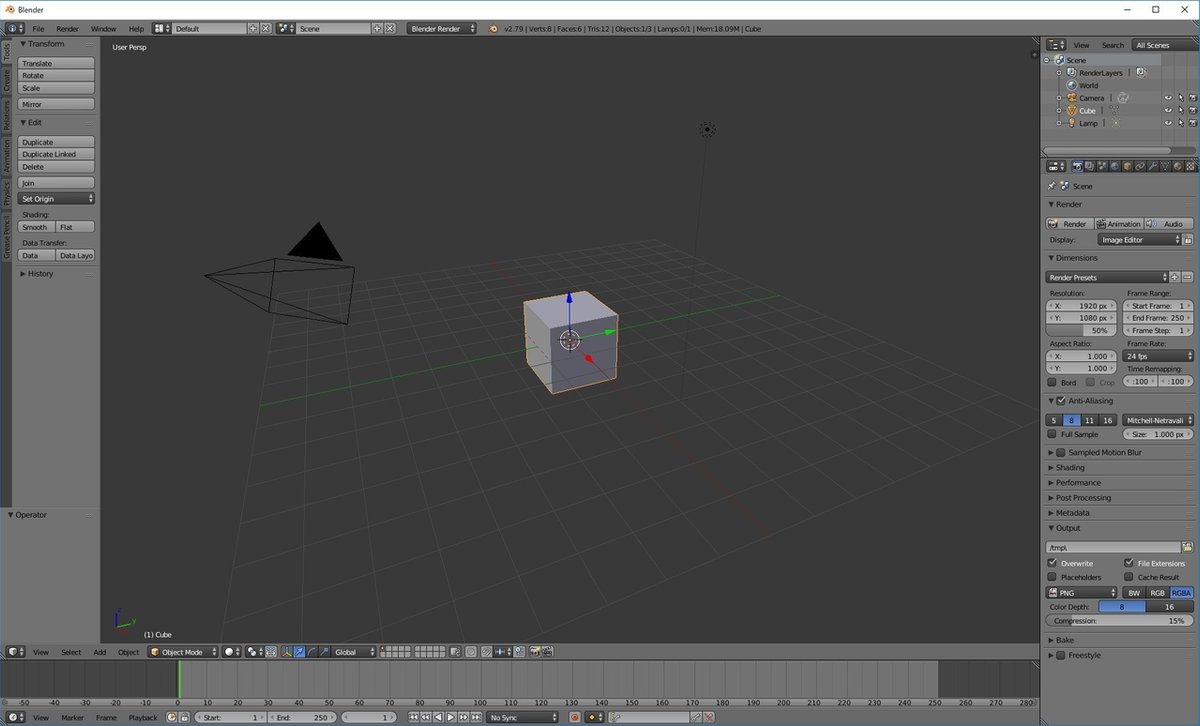Viewport: 1200px width, 726px height.
Task: Toggle Camera visibility eye in outliner
Action: click(1168, 98)
